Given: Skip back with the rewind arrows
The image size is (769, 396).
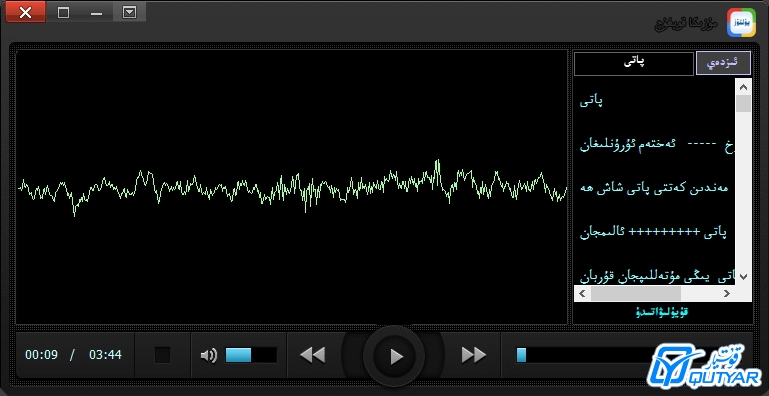Looking at the screenshot, I should [312, 355].
